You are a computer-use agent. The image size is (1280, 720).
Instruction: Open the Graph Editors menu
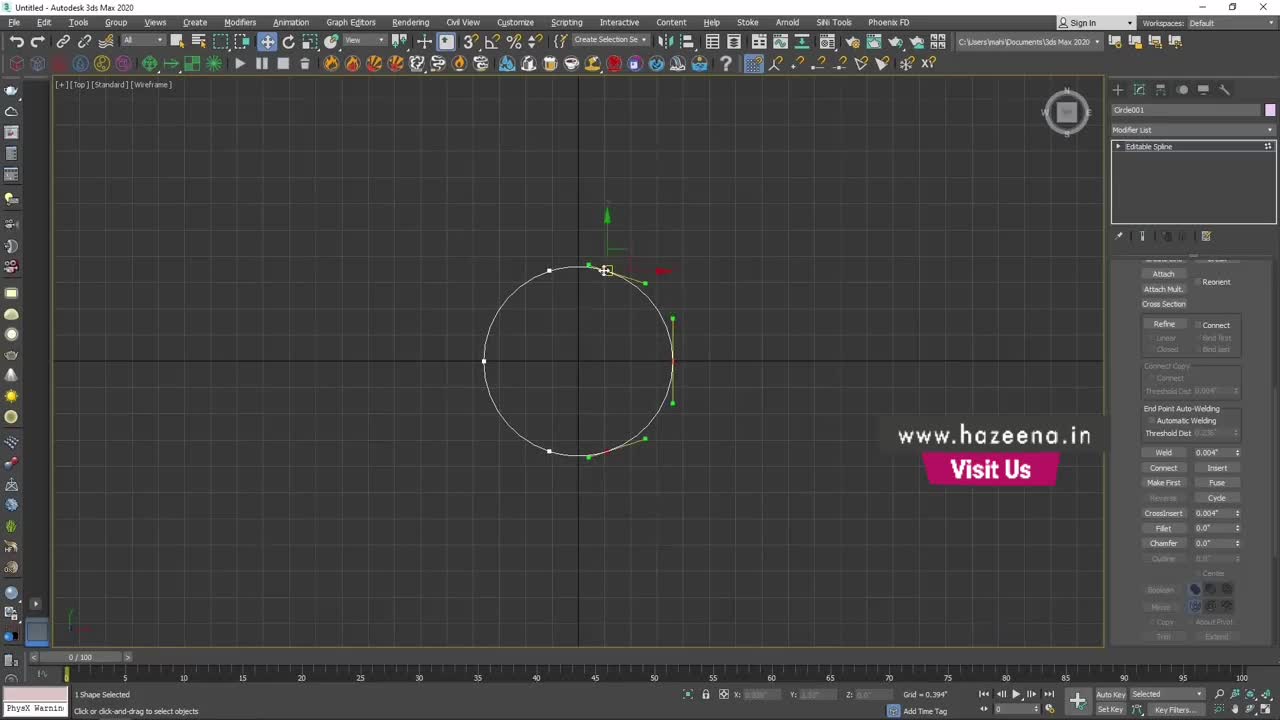pyautogui.click(x=350, y=22)
